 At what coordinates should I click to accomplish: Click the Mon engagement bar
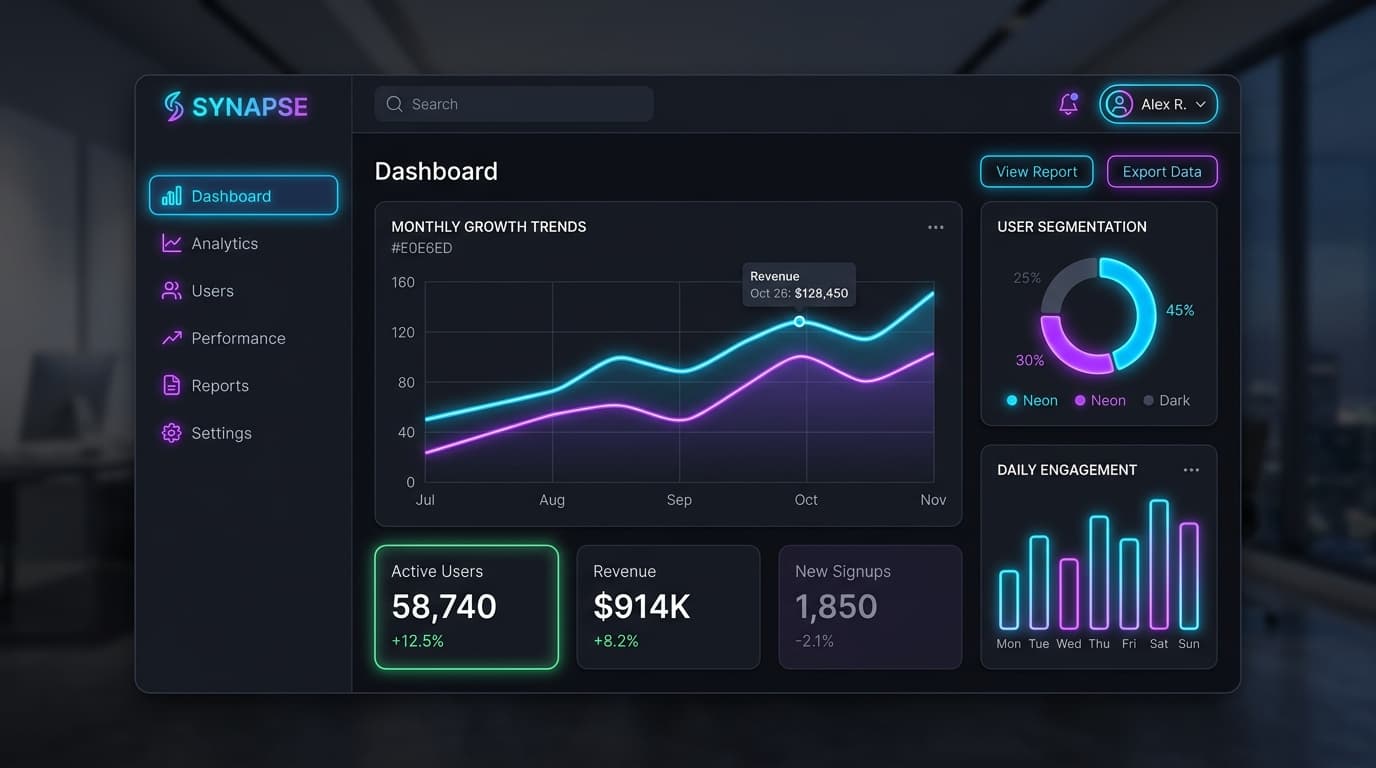pos(1009,600)
